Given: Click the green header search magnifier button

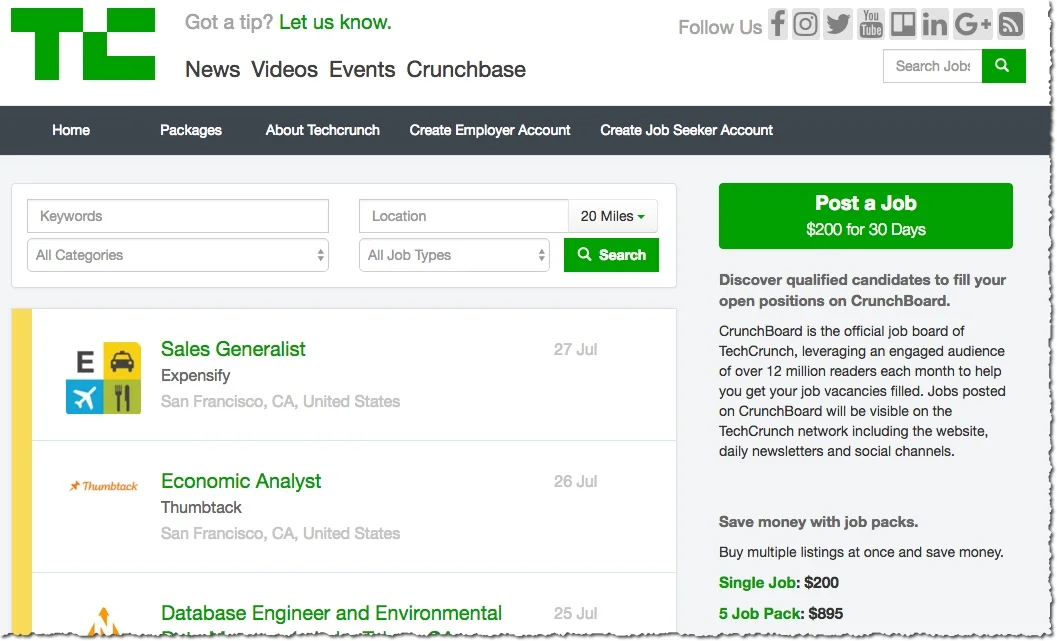Looking at the screenshot, I should pyautogui.click(x=1003, y=65).
